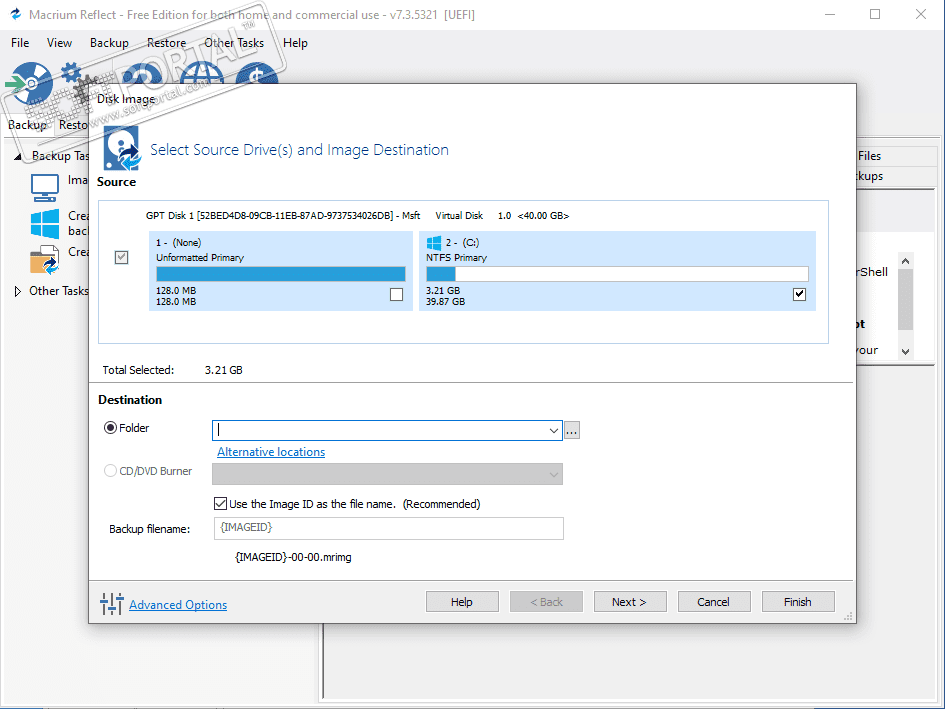Click the dollar sign toolbar icon
Image resolution: width=945 pixels, height=709 pixels.
(257, 73)
